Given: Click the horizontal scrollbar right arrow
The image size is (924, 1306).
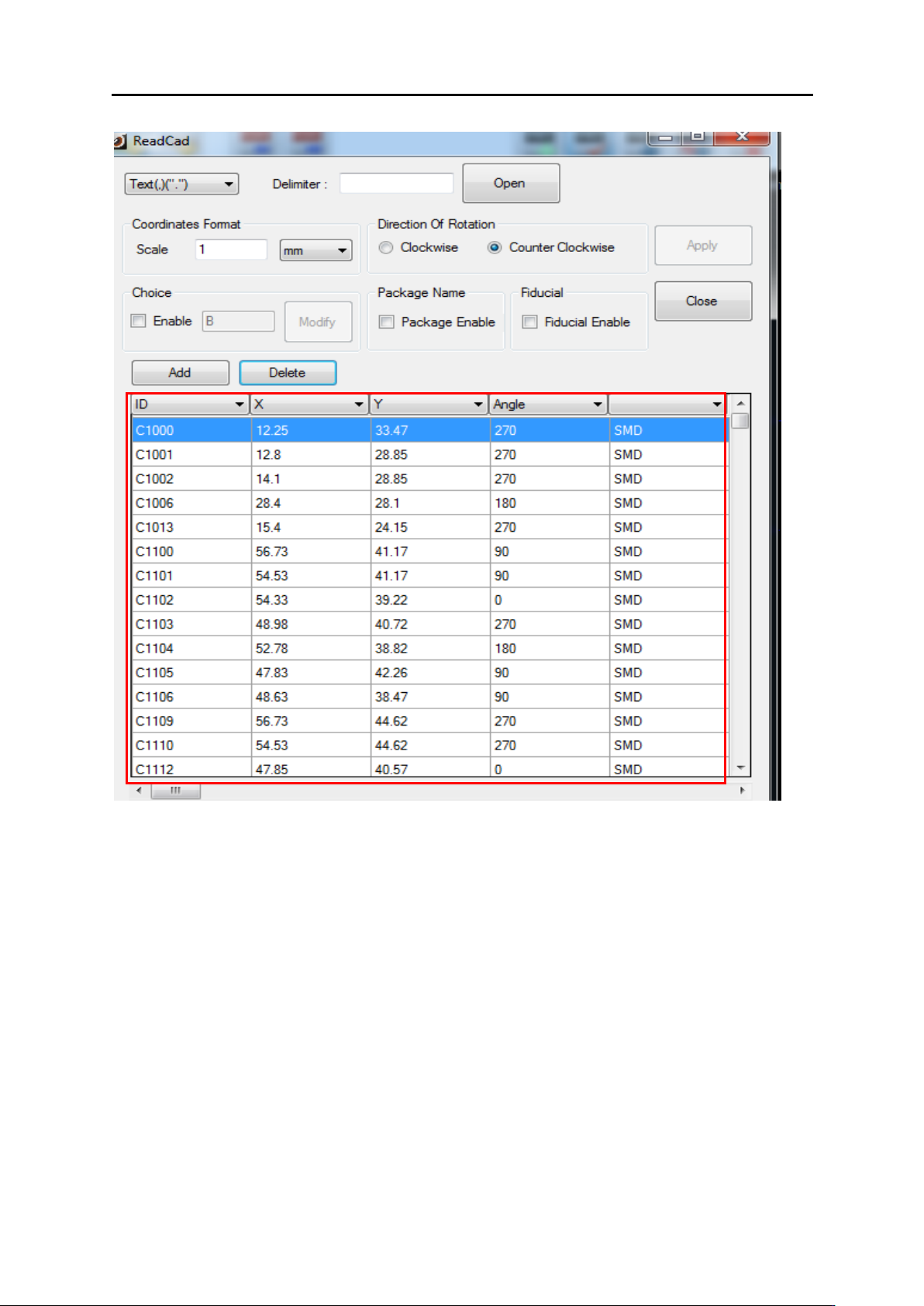Looking at the screenshot, I should pyautogui.click(x=743, y=791).
